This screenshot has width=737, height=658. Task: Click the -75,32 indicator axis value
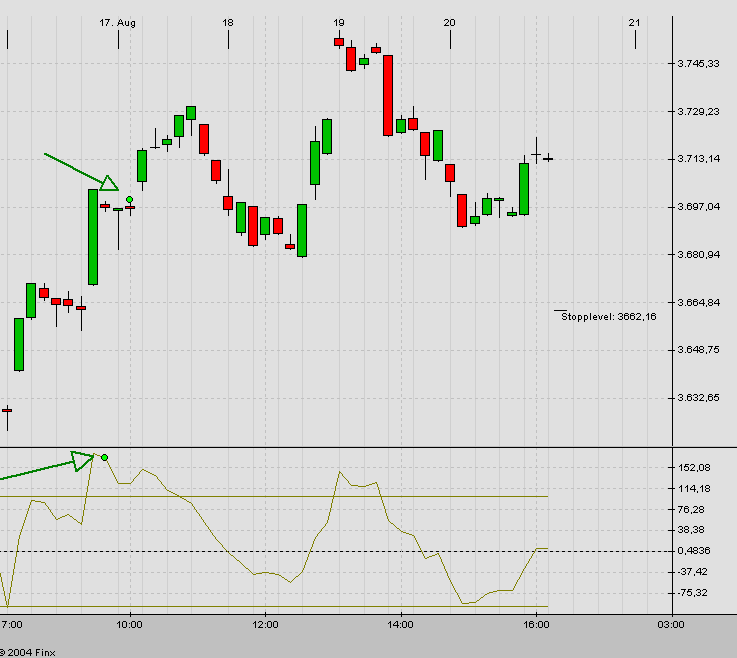tap(692, 593)
